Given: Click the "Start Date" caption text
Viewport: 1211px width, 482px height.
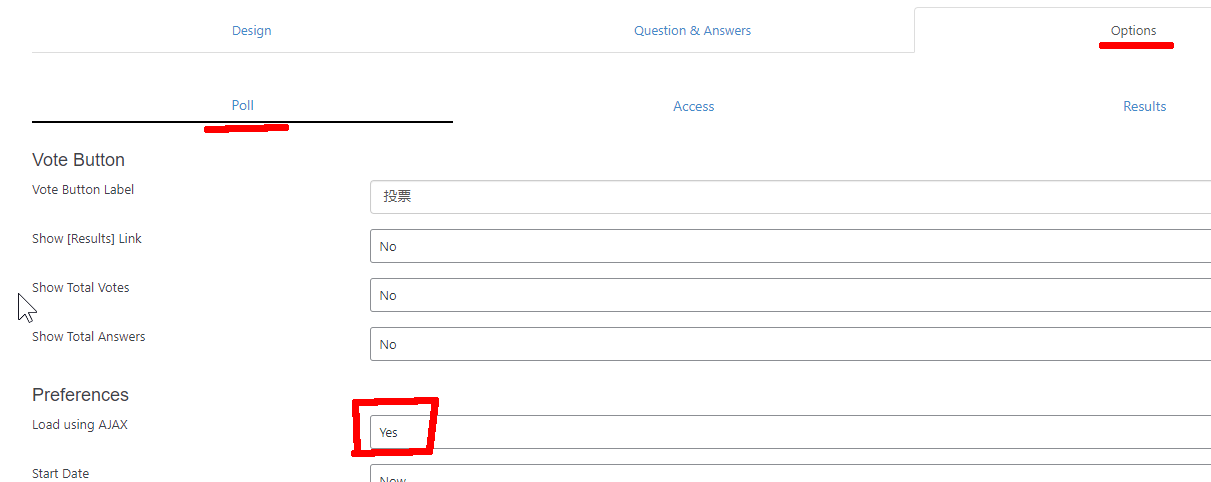Looking at the screenshot, I should tap(61, 474).
